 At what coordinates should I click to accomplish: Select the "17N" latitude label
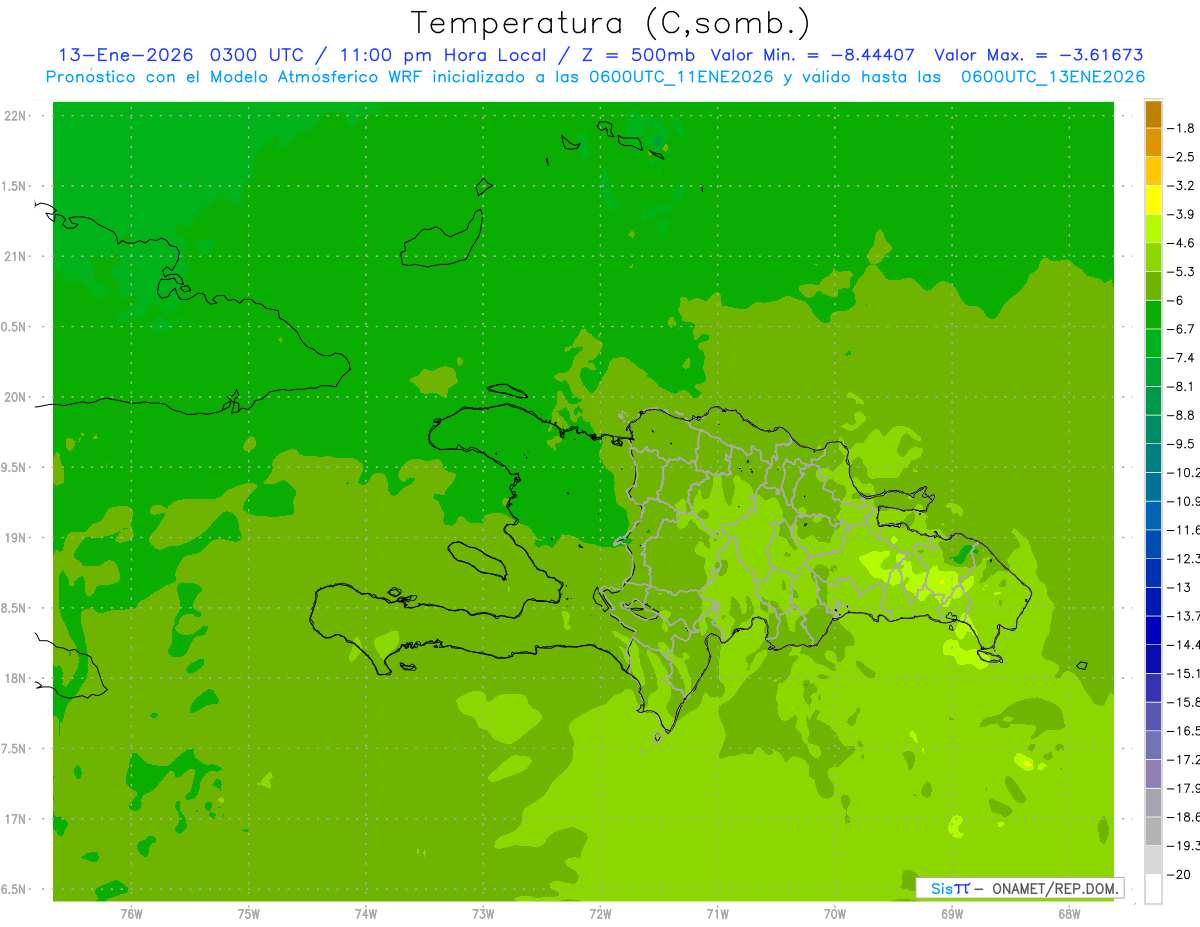coord(17,819)
